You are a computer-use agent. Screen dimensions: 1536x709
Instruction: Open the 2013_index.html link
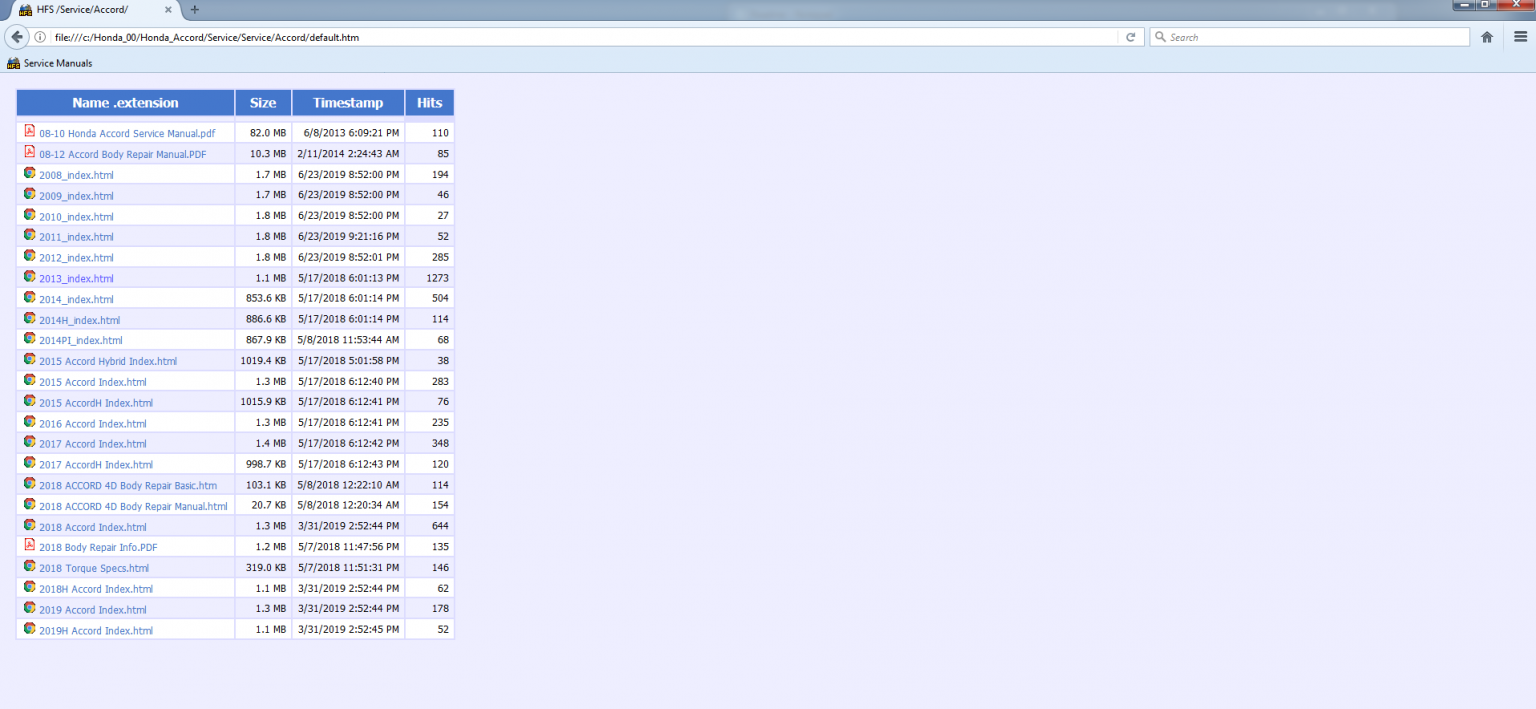pyautogui.click(x=76, y=279)
